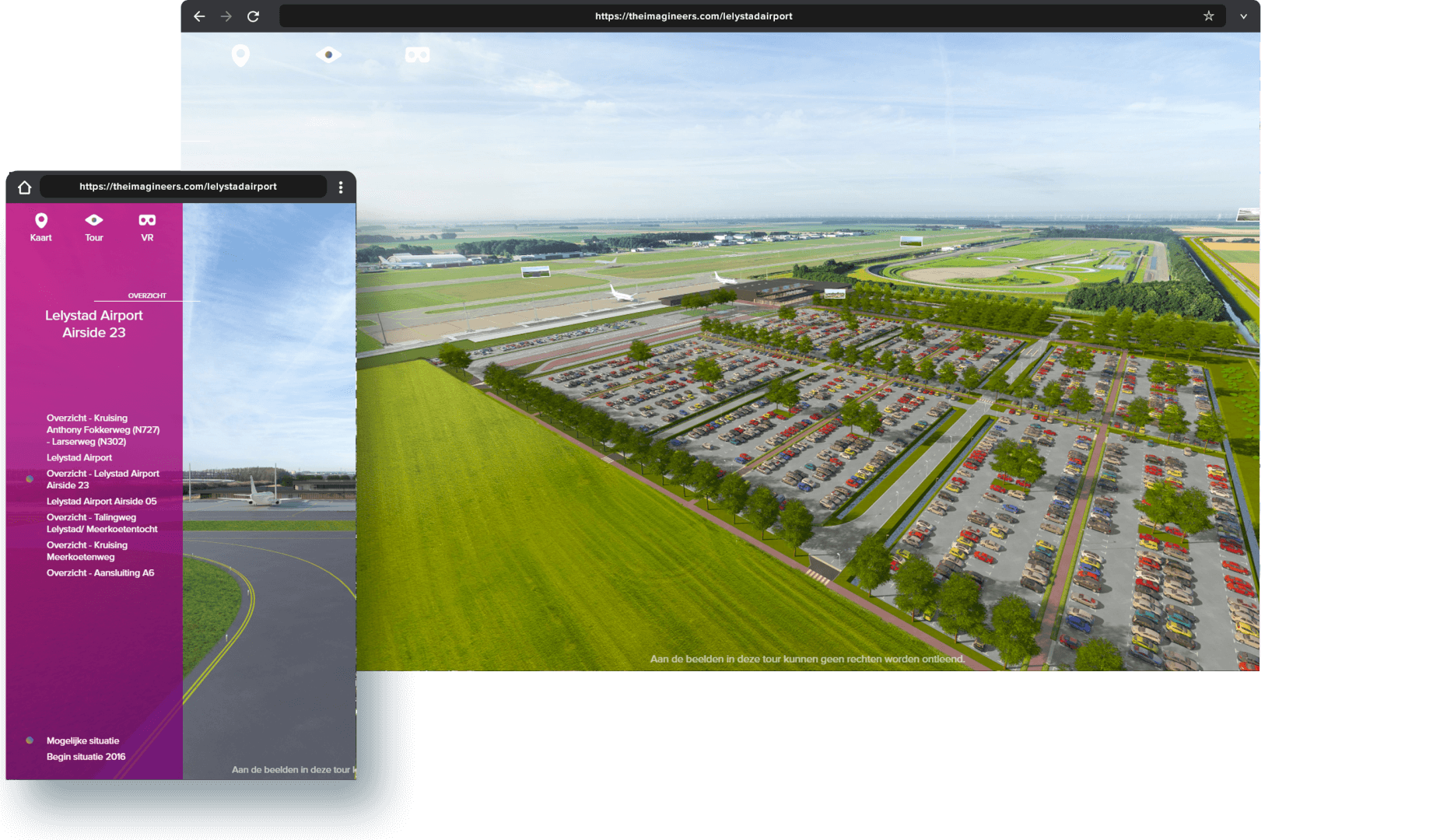This screenshot has height=840, width=1440.
Task: Select the eye tour icon on the desktop toolbar
Action: (328, 54)
